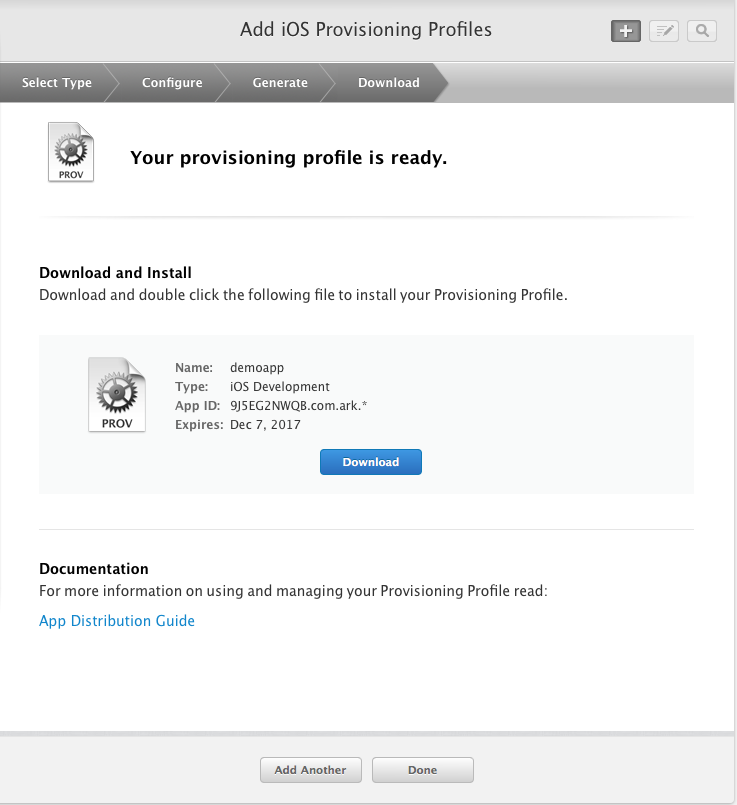Click the edit pencil icon in header
737x805 pixels.
[x=664, y=31]
